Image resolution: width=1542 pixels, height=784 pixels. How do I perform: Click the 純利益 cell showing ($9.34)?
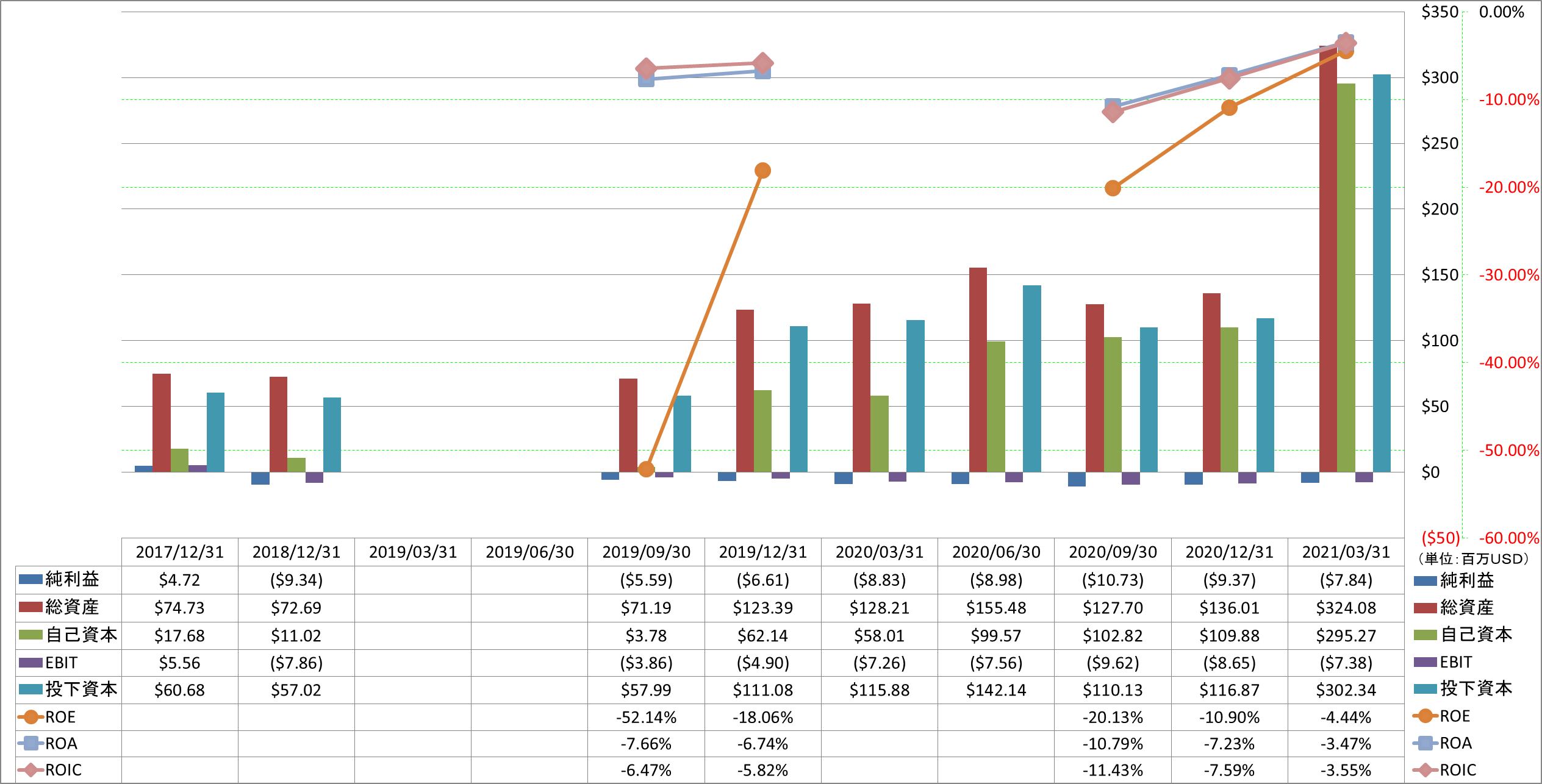[296, 580]
